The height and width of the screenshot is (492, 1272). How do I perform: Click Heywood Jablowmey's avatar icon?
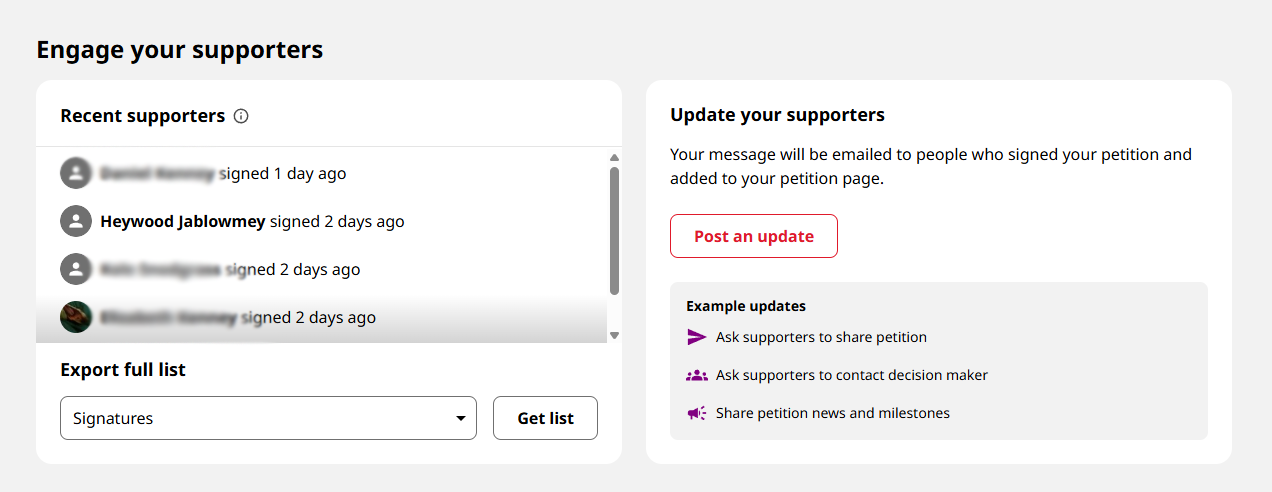pyautogui.click(x=76, y=222)
